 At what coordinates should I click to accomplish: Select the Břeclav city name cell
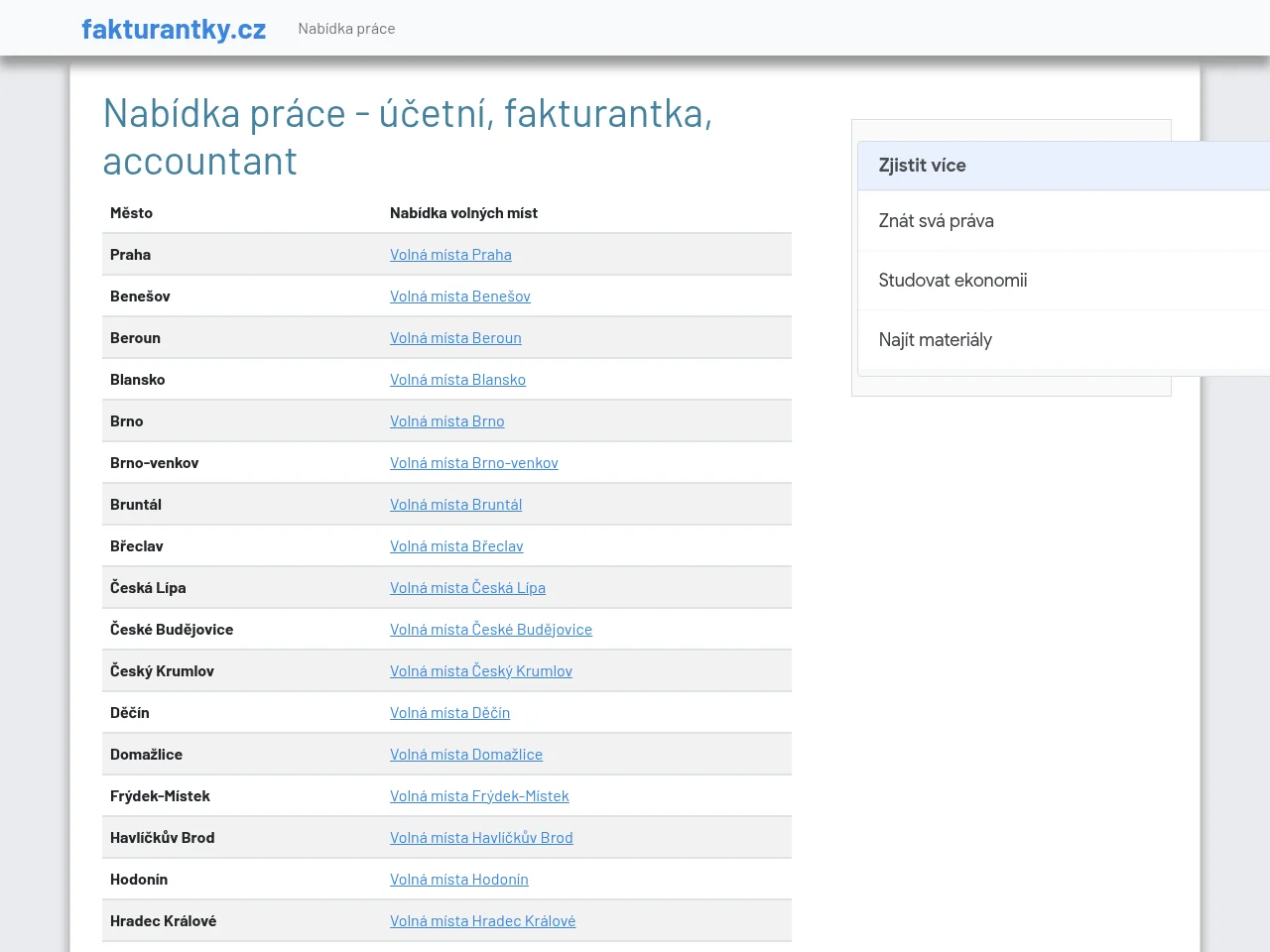242,546
